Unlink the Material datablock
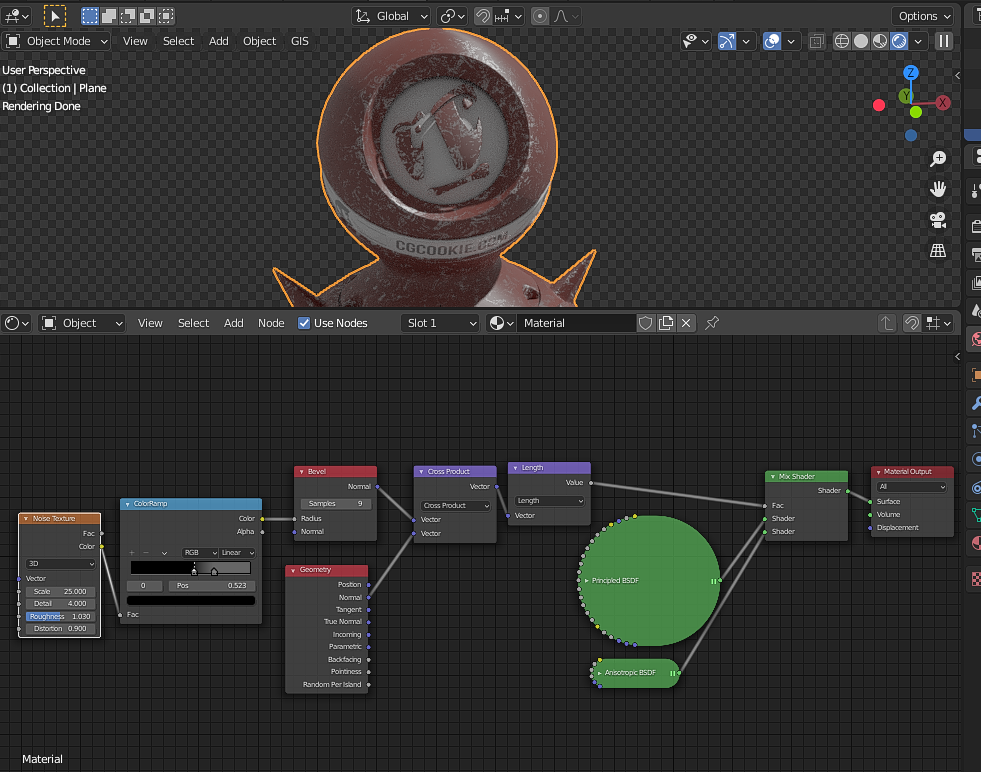This screenshot has height=772, width=981. (686, 323)
